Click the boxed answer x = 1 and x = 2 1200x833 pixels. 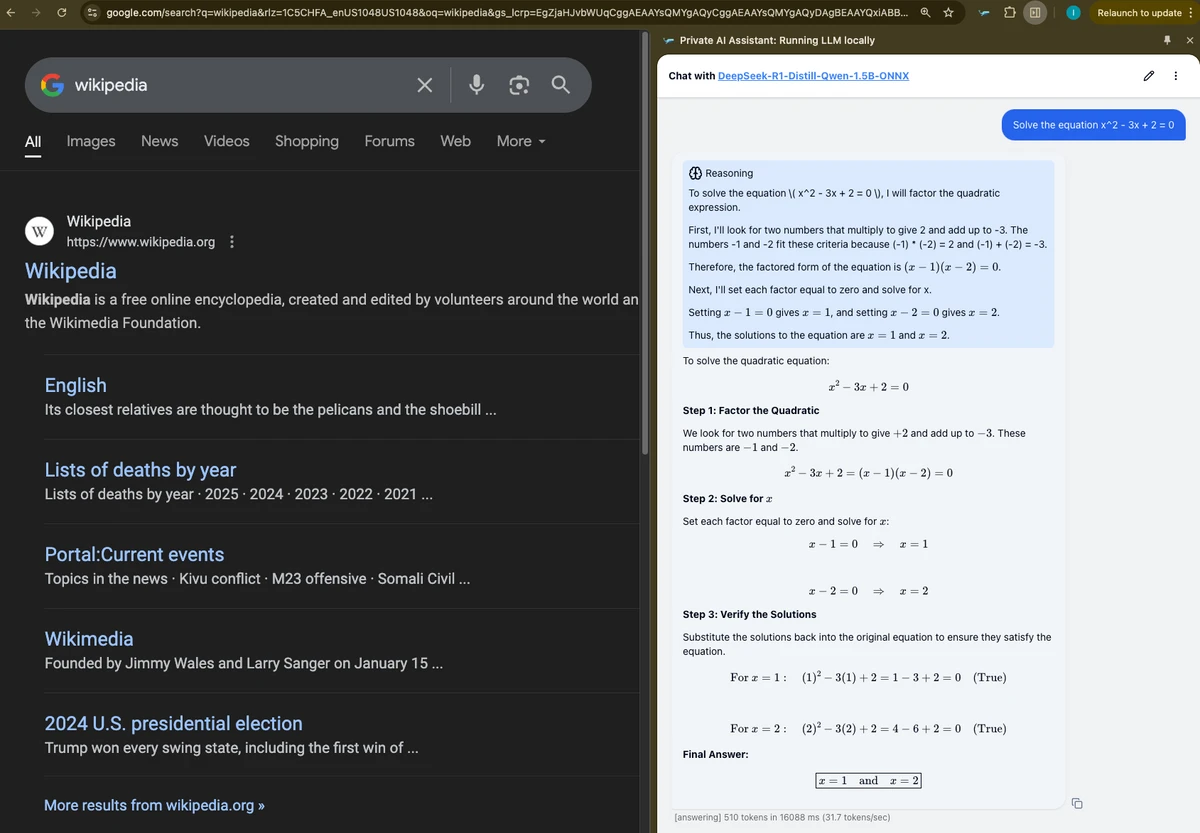pyautogui.click(x=868, y=781)
